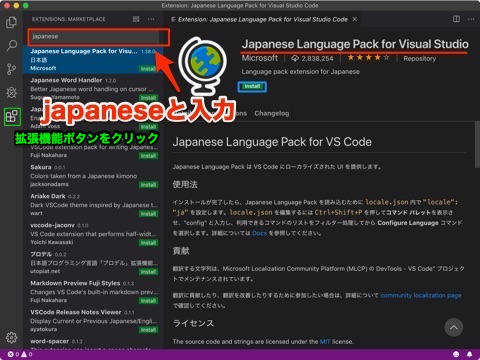
Task: Open the Extensions view in activity bar
Action: [12, 117]
